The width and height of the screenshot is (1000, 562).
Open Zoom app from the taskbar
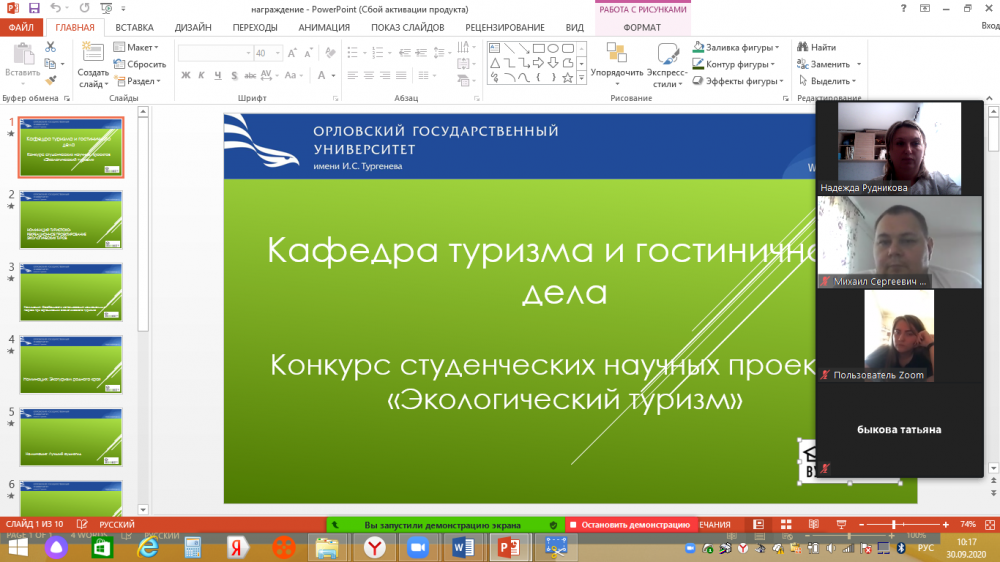click(417, 547)
